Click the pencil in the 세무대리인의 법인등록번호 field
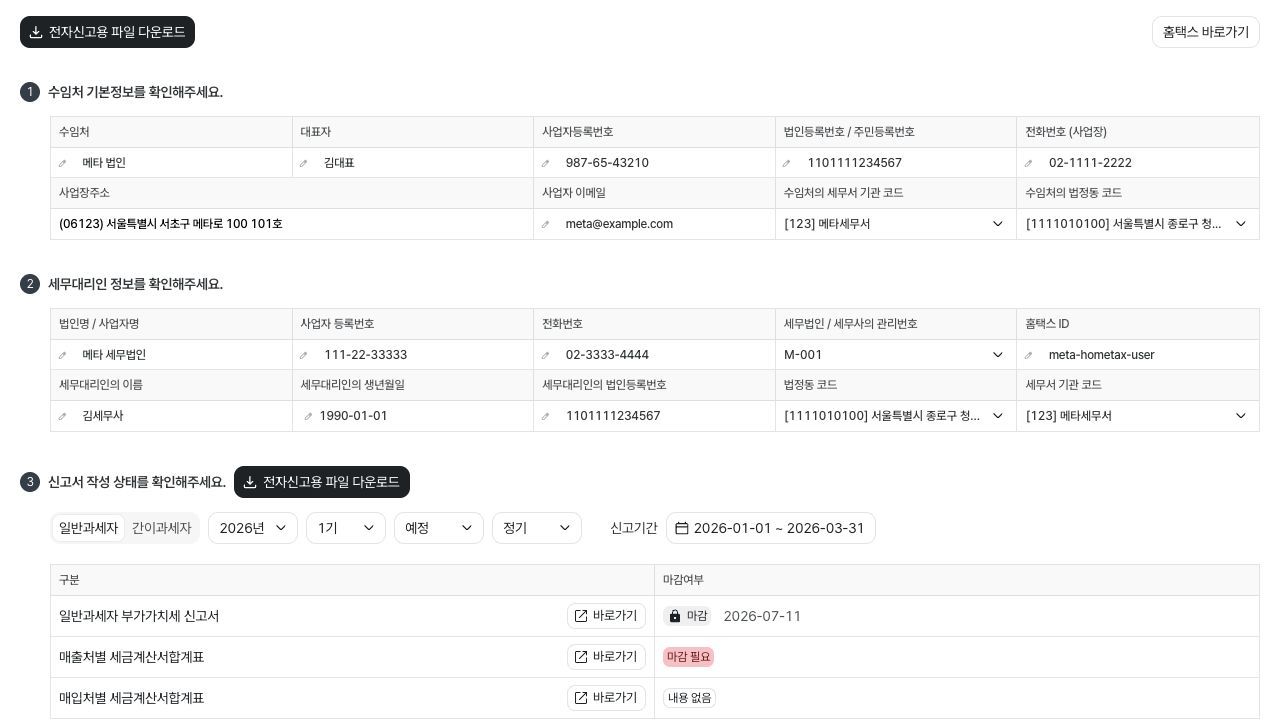 (x=546, y=416)
